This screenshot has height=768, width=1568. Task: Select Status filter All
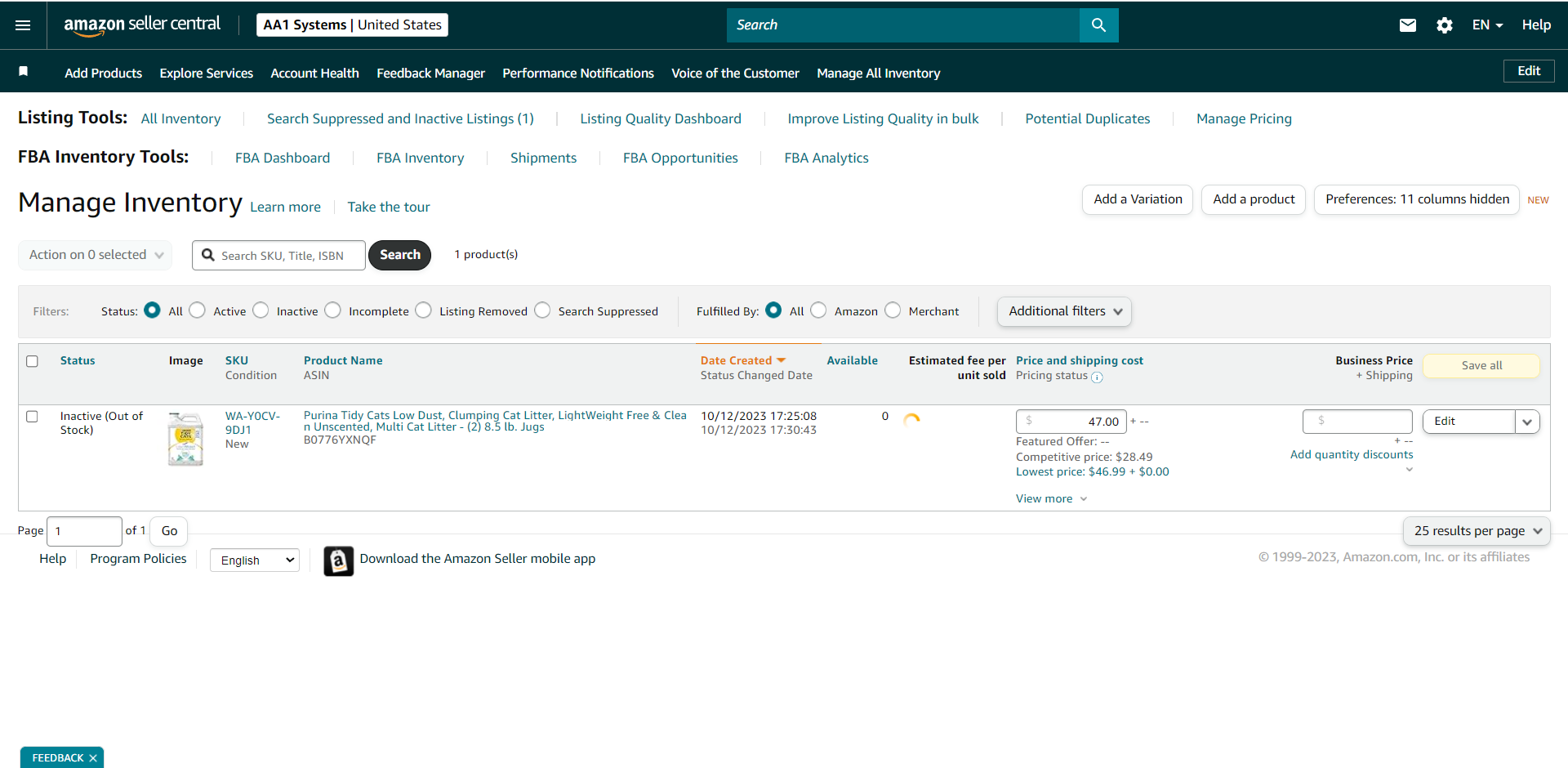152,310
